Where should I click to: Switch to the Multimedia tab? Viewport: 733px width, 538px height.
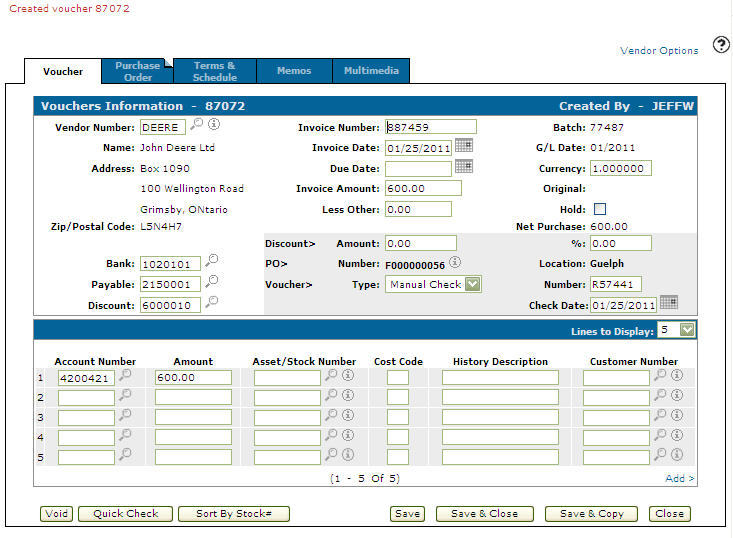[x=371, y=71]
